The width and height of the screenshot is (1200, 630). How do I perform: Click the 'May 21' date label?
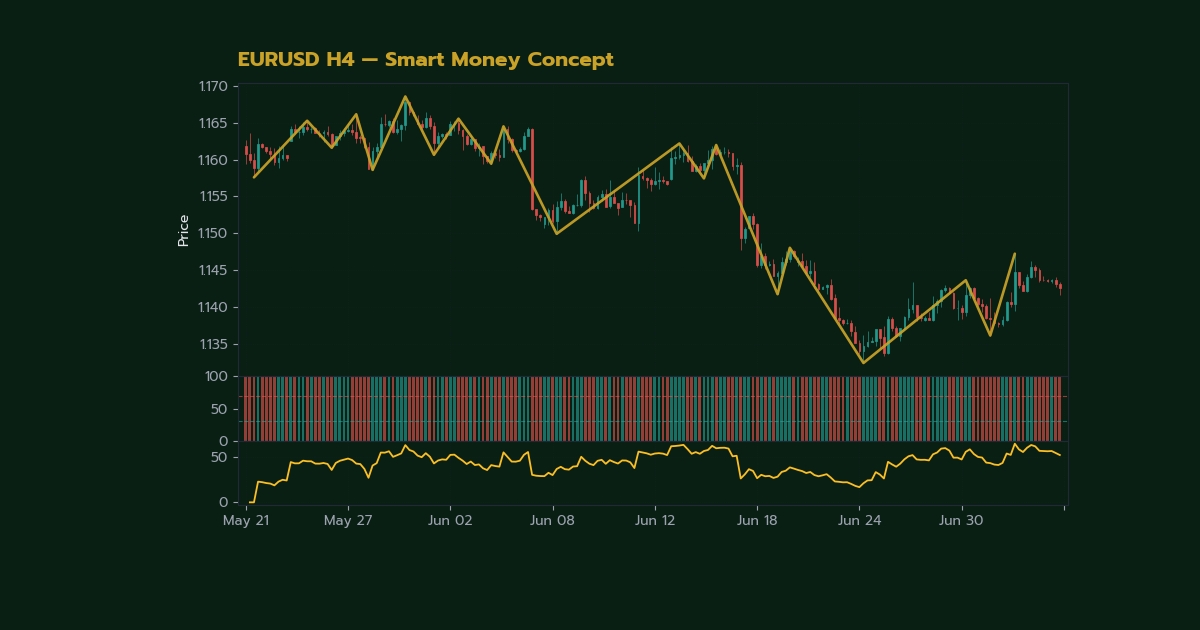click(x=246, y=521)
